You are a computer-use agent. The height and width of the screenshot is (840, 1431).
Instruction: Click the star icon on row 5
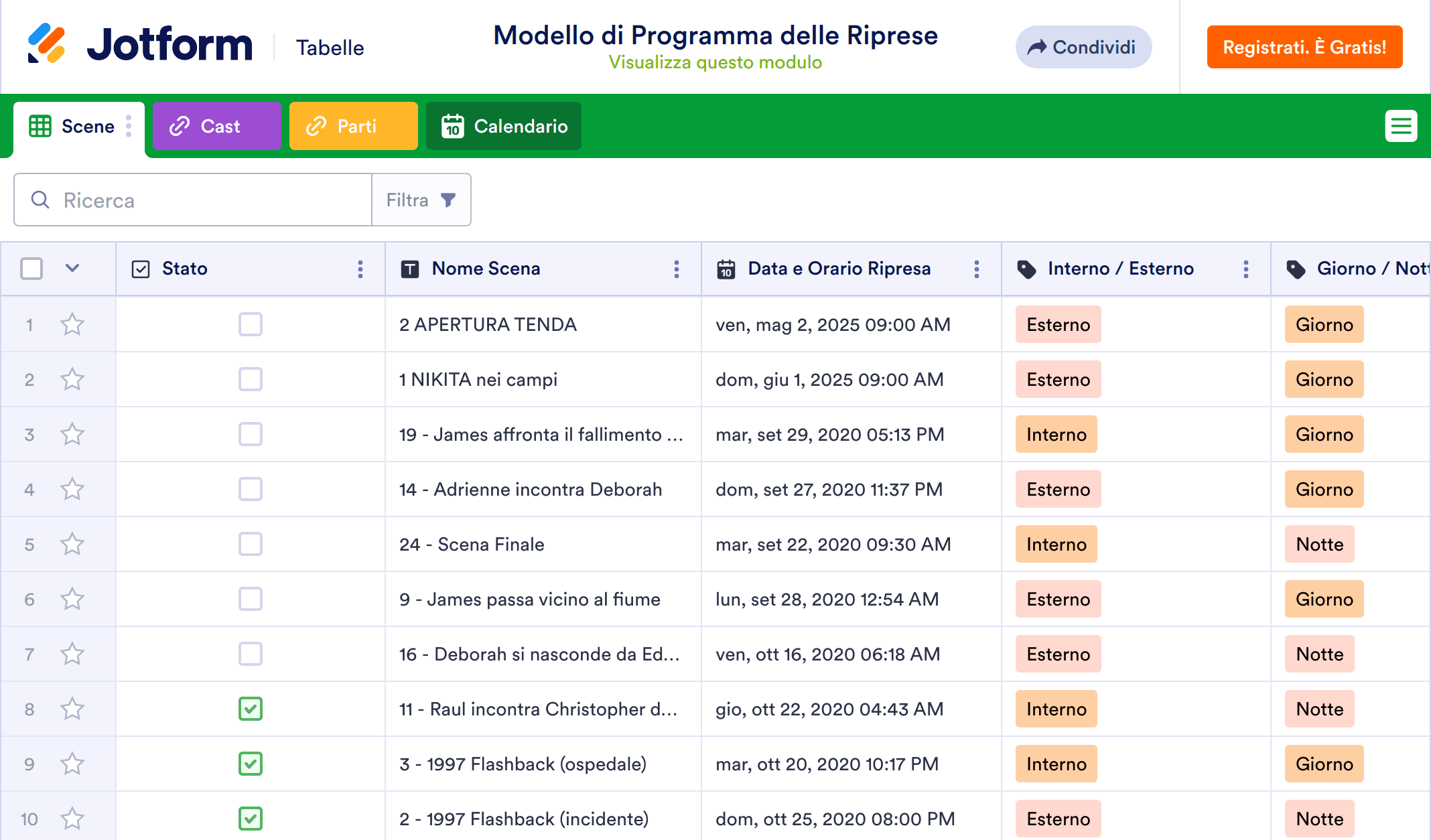(x=72, y=545)
